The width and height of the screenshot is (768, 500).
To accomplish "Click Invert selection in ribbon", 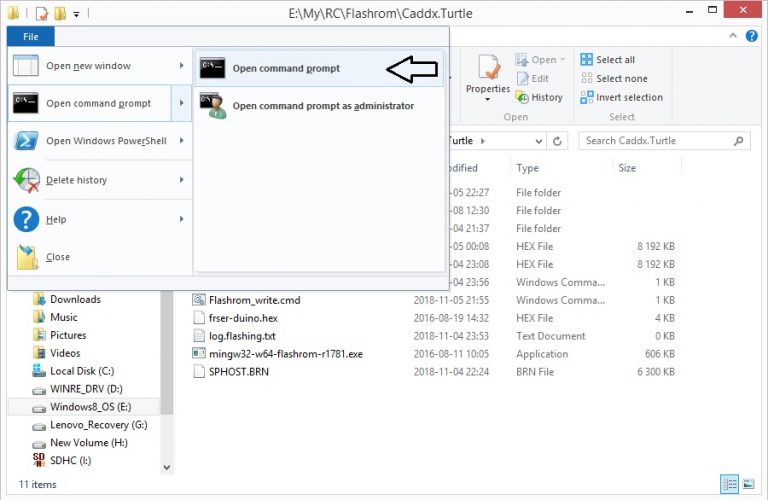I will (622, 97).
